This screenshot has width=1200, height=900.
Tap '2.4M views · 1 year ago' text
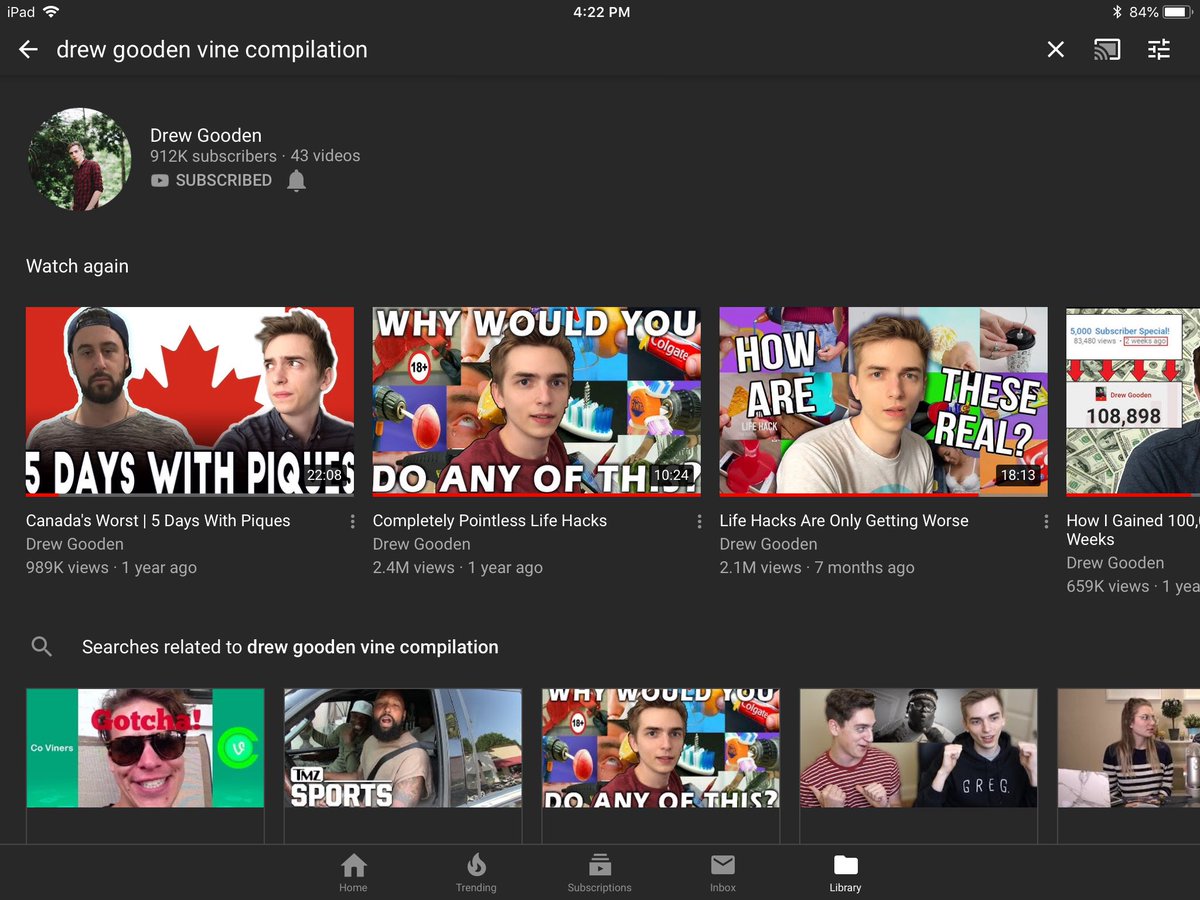coord(458,567)
